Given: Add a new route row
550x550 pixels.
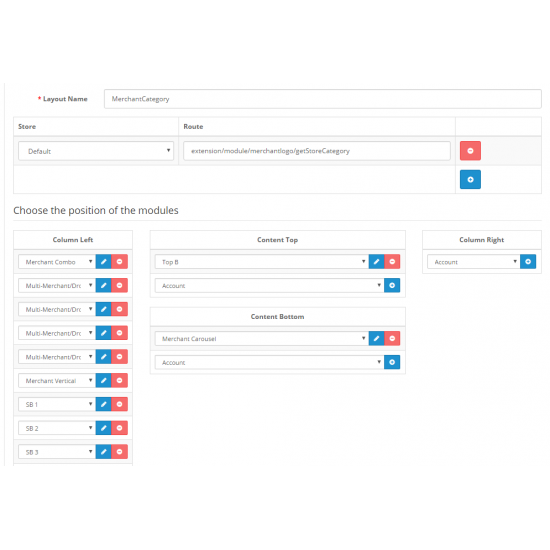Looking at the screenshot, I should [x=470, y=179].
